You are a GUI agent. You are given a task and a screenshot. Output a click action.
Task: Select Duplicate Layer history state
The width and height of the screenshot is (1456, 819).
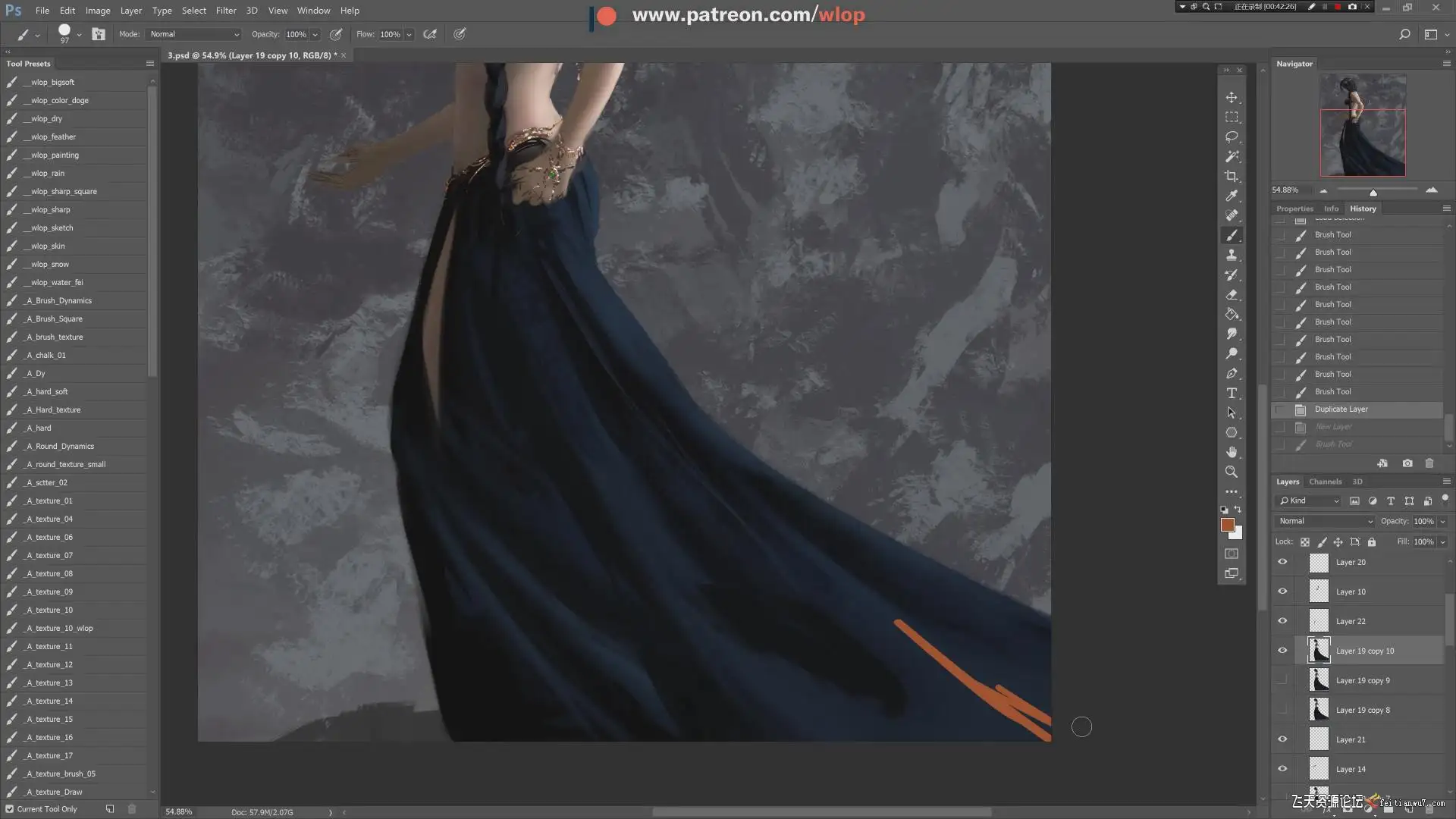[x=1341, y=409]
